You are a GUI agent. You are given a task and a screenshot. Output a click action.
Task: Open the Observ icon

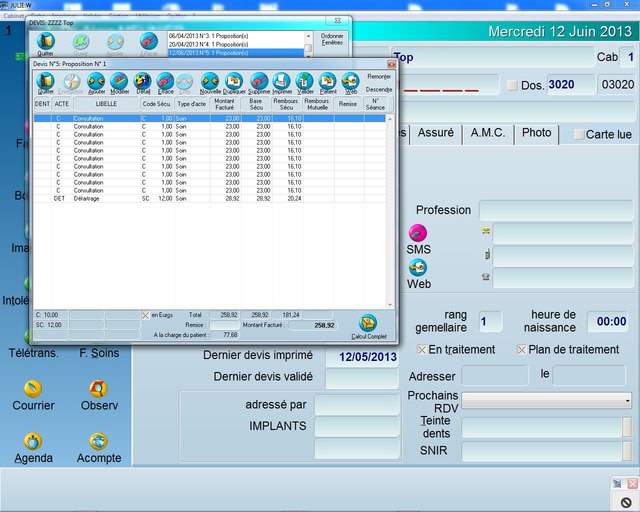pyautogui.click(x=98, y=388)
